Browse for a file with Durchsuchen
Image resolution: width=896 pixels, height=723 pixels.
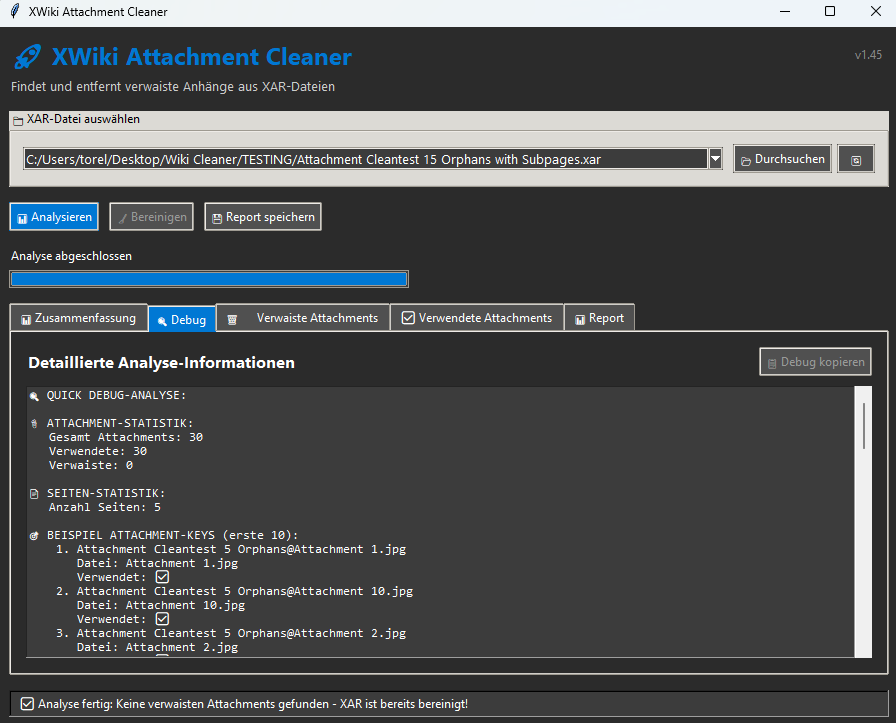[x=782, y=159]
